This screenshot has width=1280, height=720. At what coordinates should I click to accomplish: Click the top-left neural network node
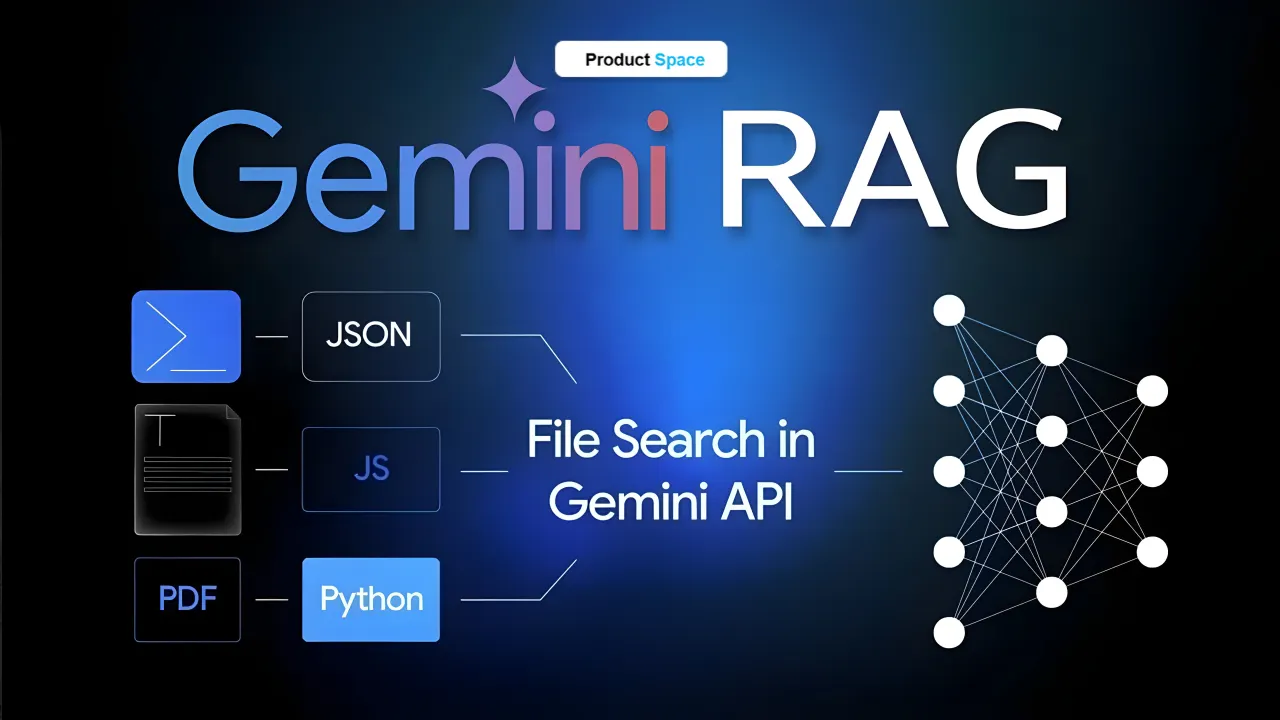(948, 310)
